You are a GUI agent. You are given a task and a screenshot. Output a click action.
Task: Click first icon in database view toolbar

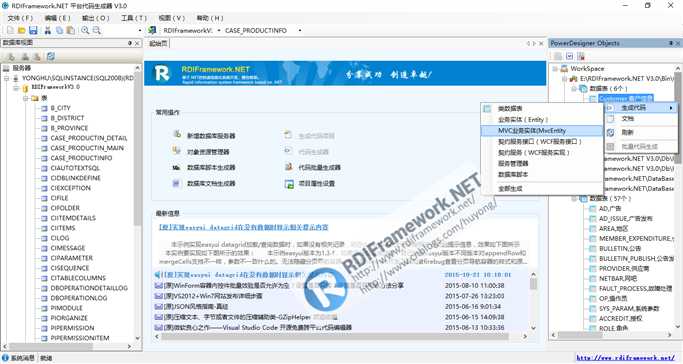point(11,57)
